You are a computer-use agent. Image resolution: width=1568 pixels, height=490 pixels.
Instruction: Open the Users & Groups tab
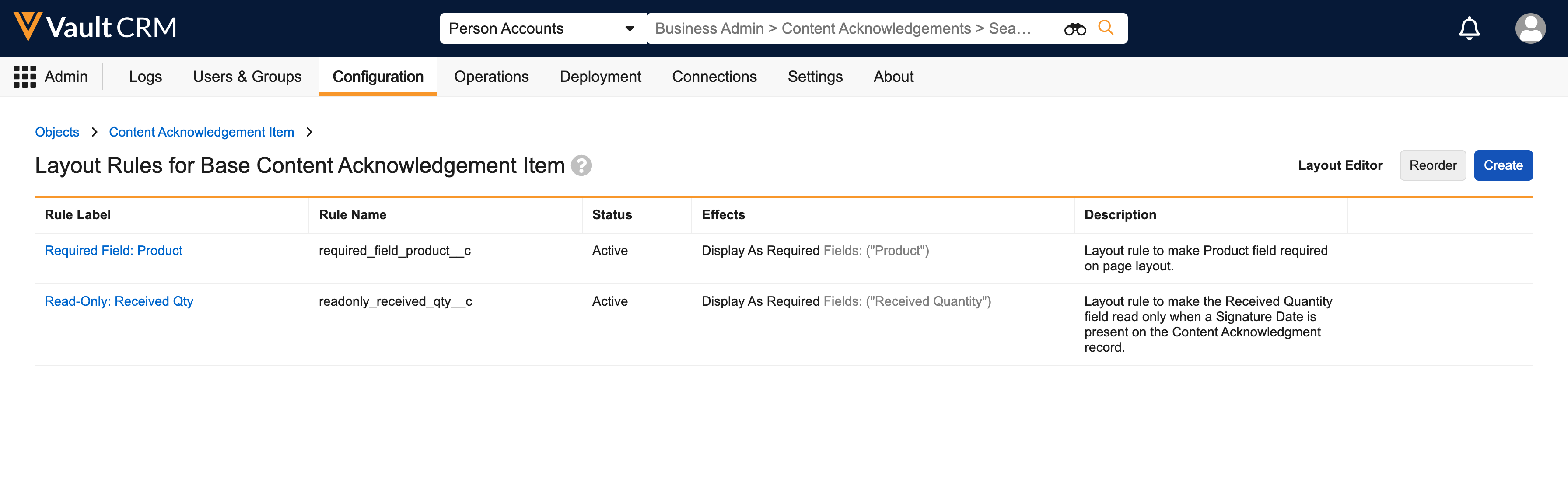click(246, 77)
